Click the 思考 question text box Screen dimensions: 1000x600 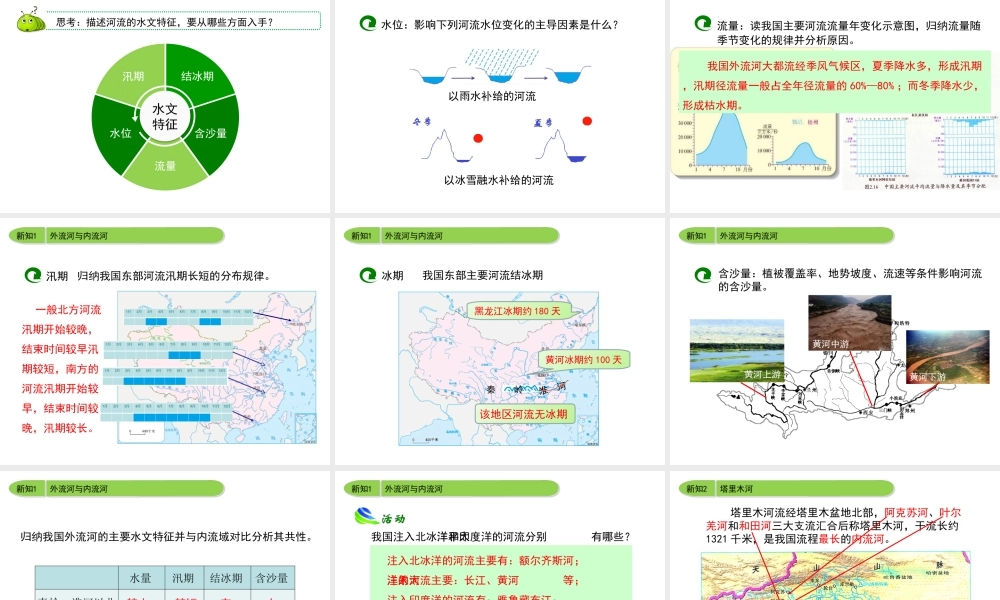[184, 21]
